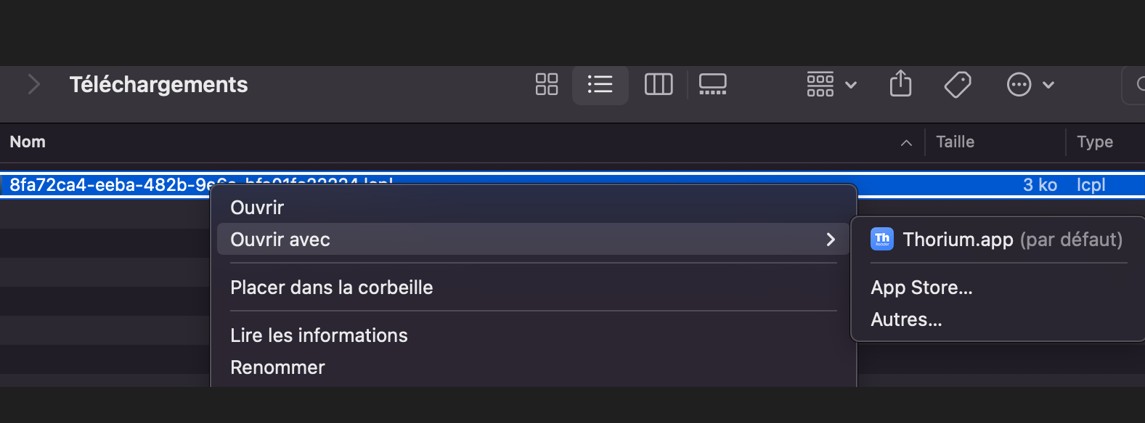Go forward with the chevron arrow

tap(34, 85)
